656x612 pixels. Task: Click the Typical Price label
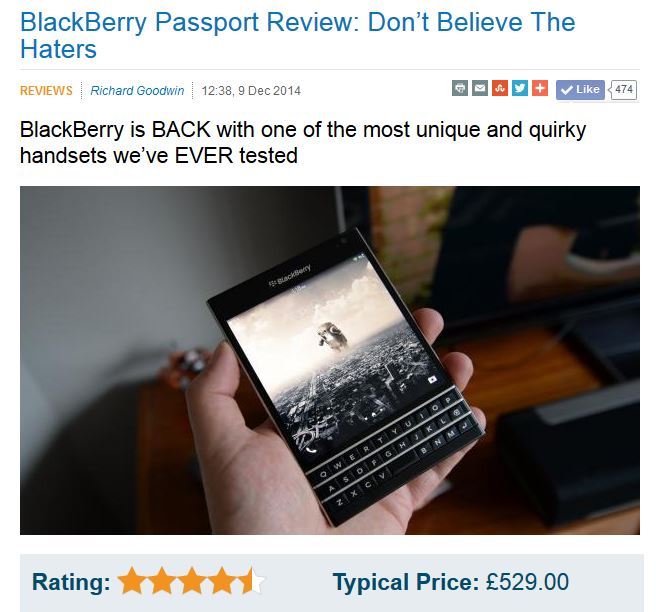click(x=406, y=582)
